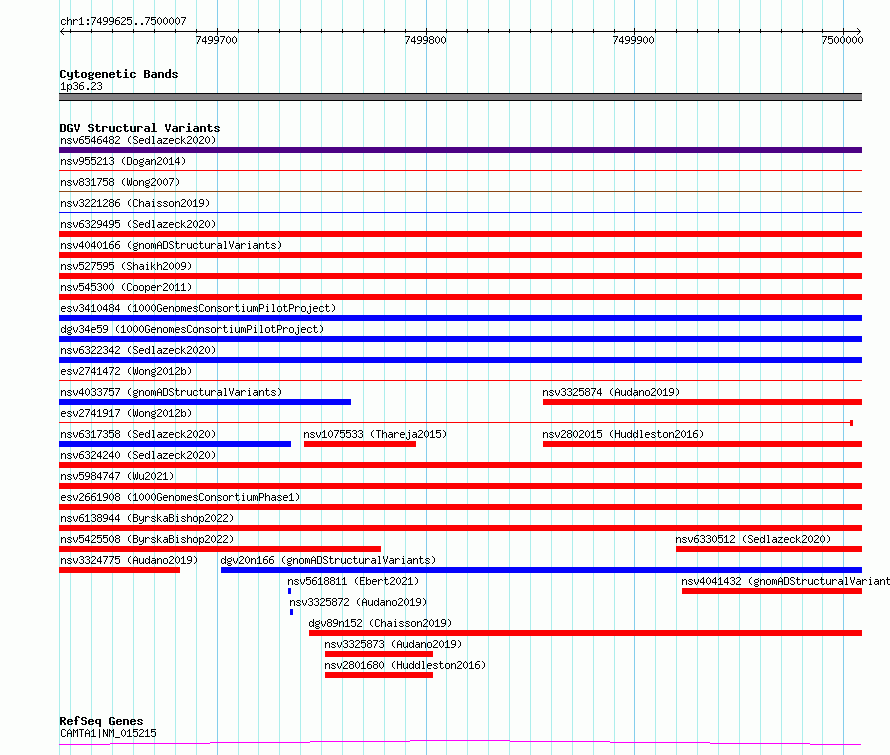Click the Cytogenetic Bands track title
This screenshot has width=890, height=755.
(x=119, y=74)
